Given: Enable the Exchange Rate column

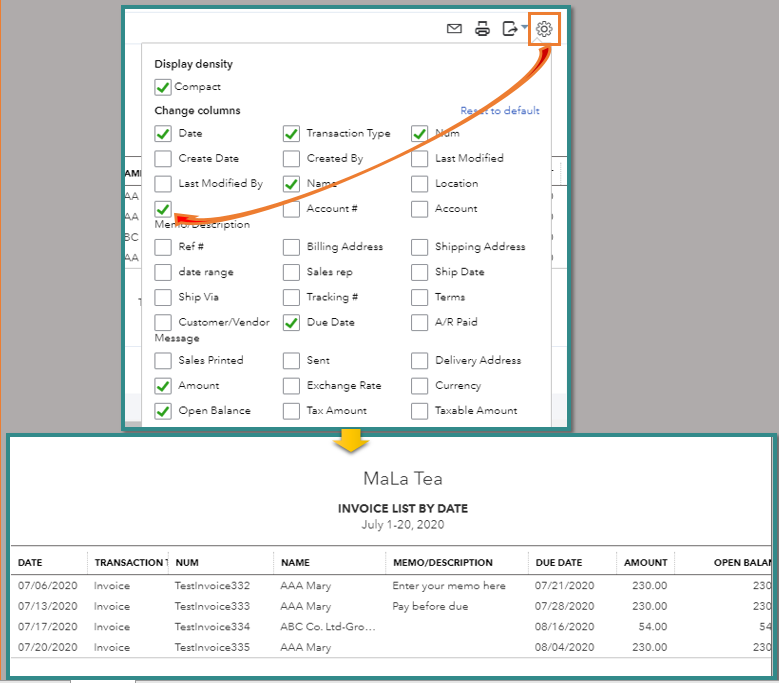Looking at the screenshot, I should click(x=291, y=385).
